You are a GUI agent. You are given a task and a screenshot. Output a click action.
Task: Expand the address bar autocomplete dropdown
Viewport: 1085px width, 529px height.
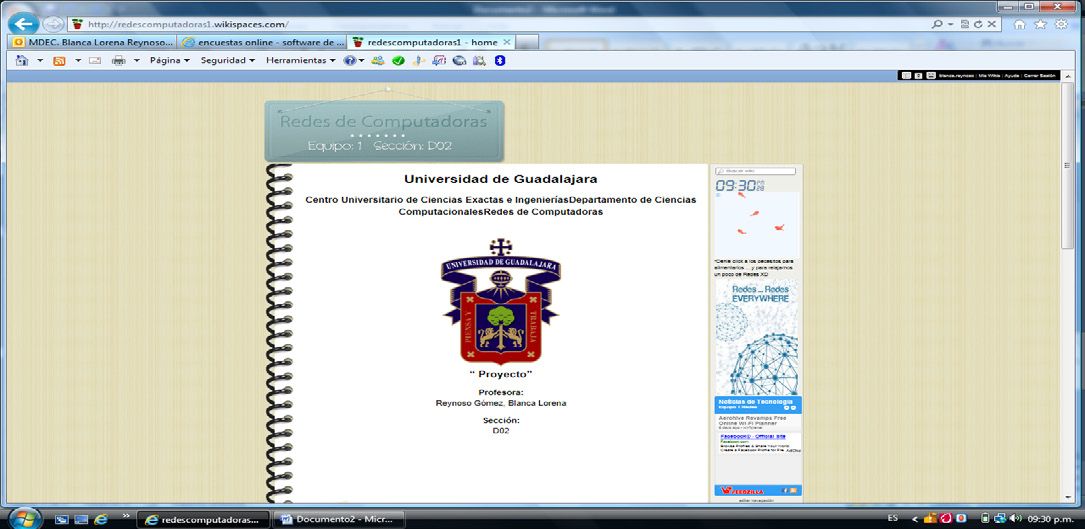coord(951,24)
